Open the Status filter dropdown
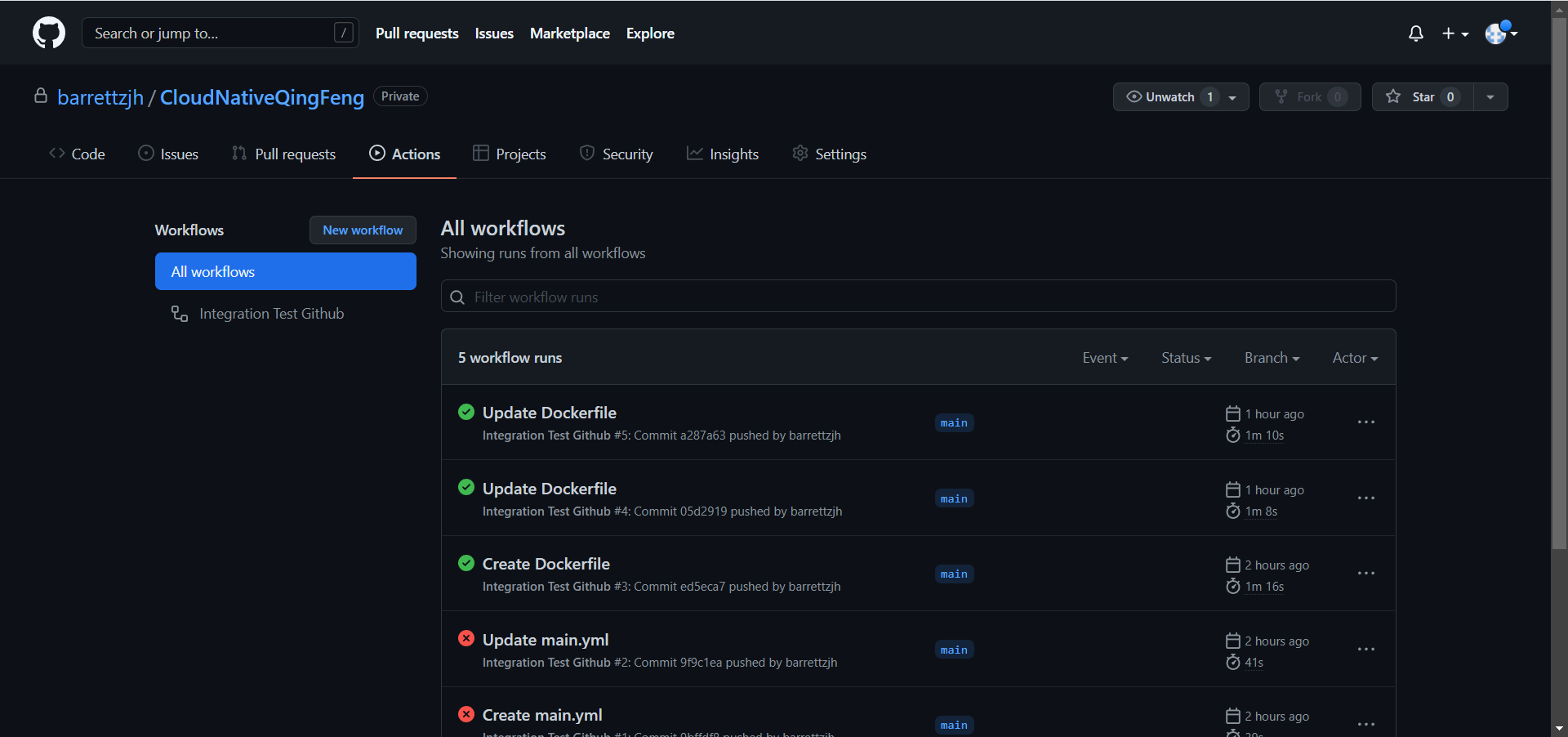 [1186, 358]
